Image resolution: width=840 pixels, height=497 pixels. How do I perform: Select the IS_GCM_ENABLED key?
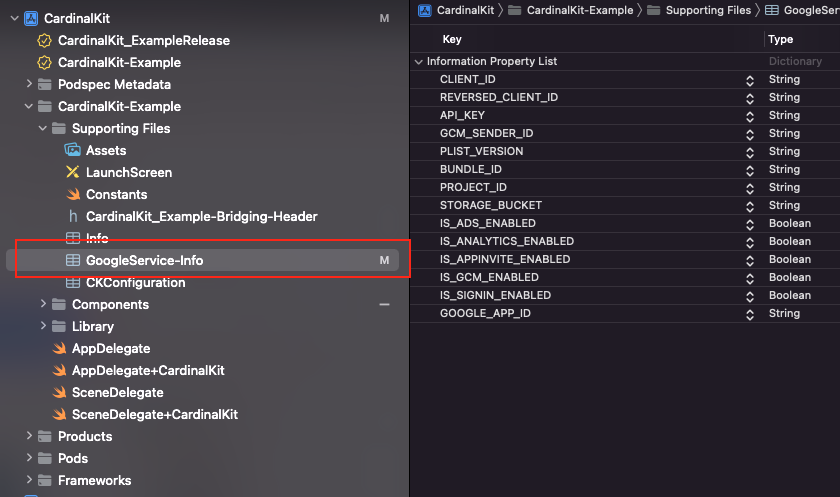pyautogui.click(x=489, y=277)
